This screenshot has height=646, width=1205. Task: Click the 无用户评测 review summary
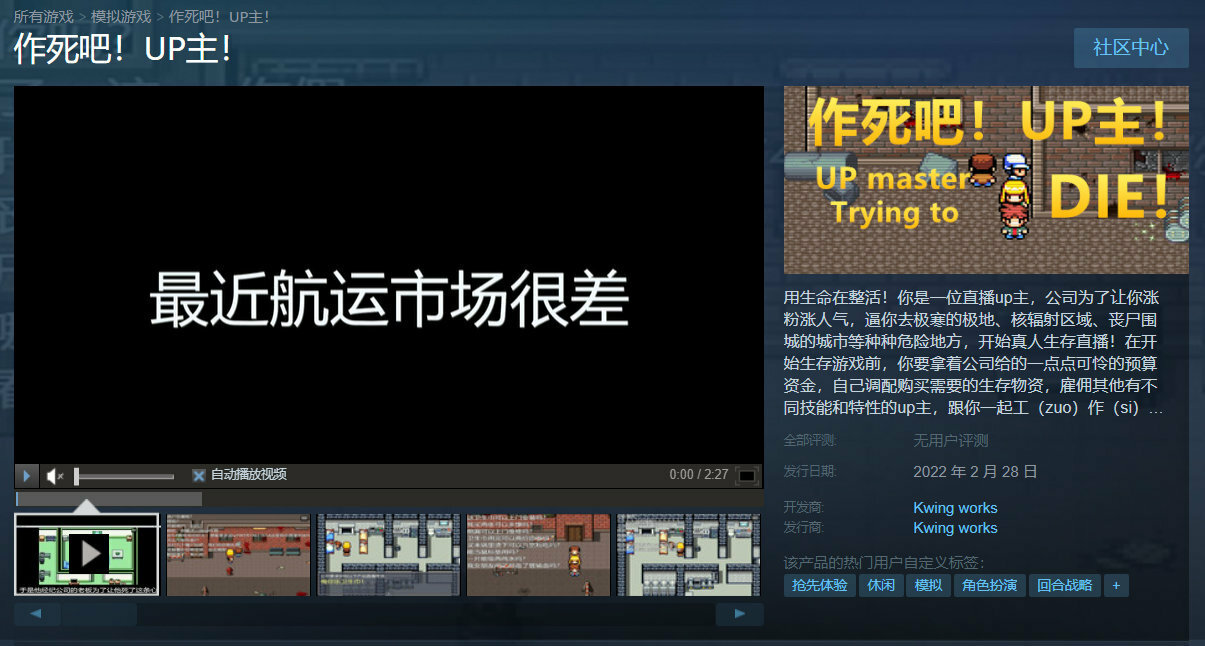pos(950,441)
